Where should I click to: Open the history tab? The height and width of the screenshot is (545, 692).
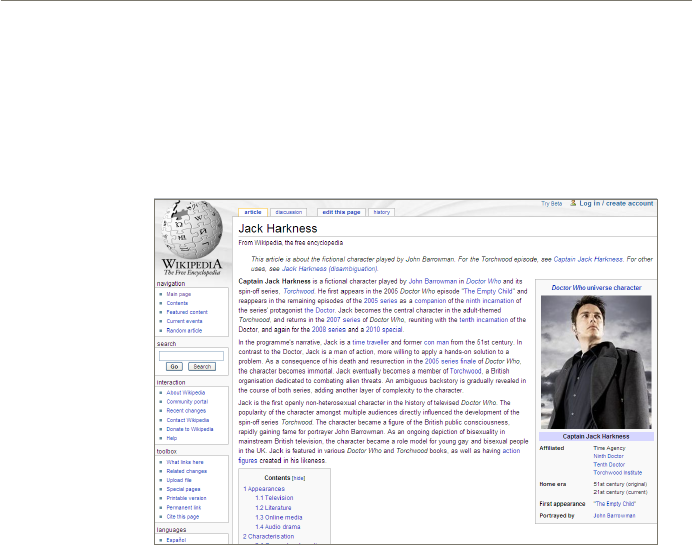[382, 212]
